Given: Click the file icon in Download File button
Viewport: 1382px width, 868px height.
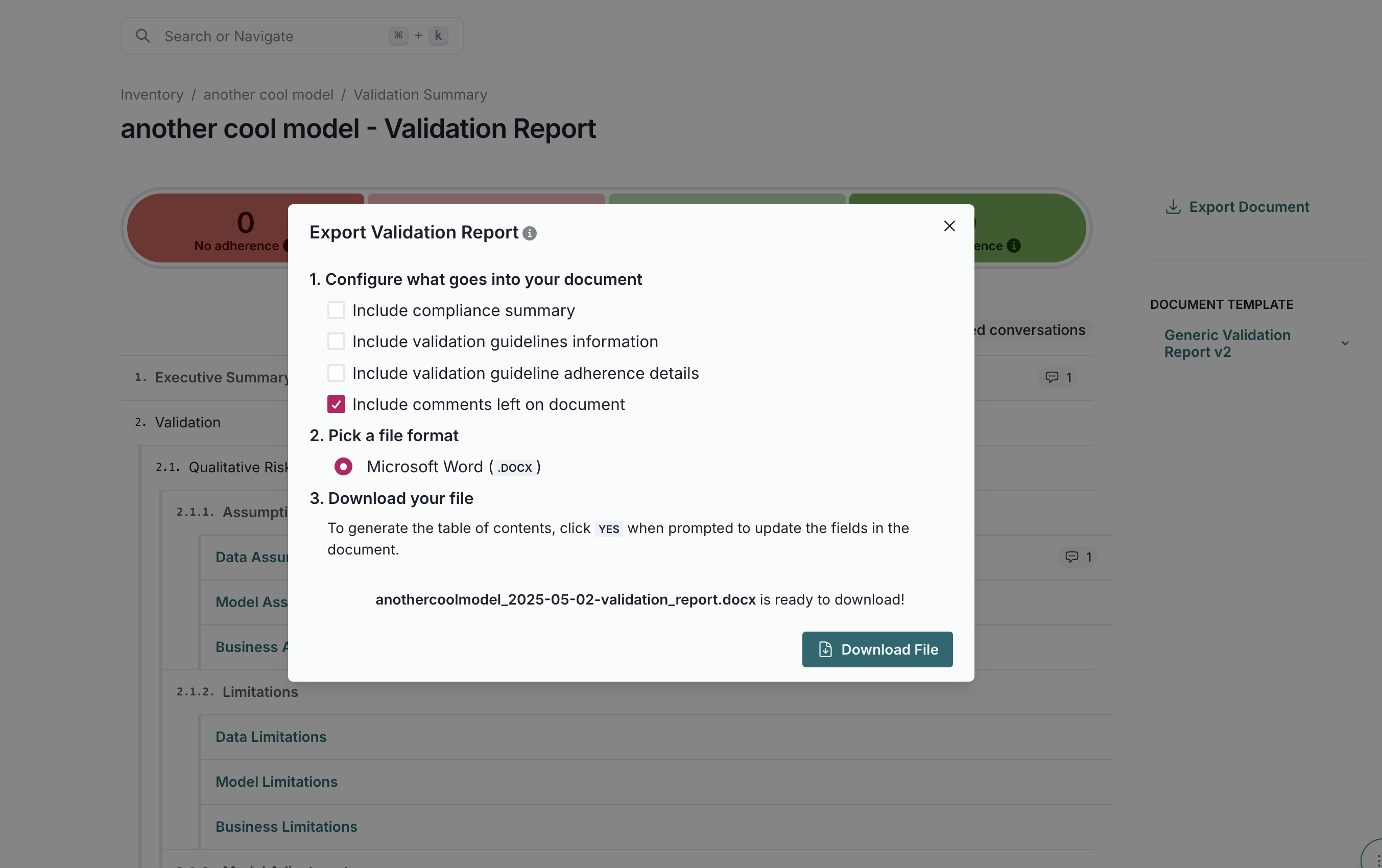Looking at the screenshot, I should 825,649.
